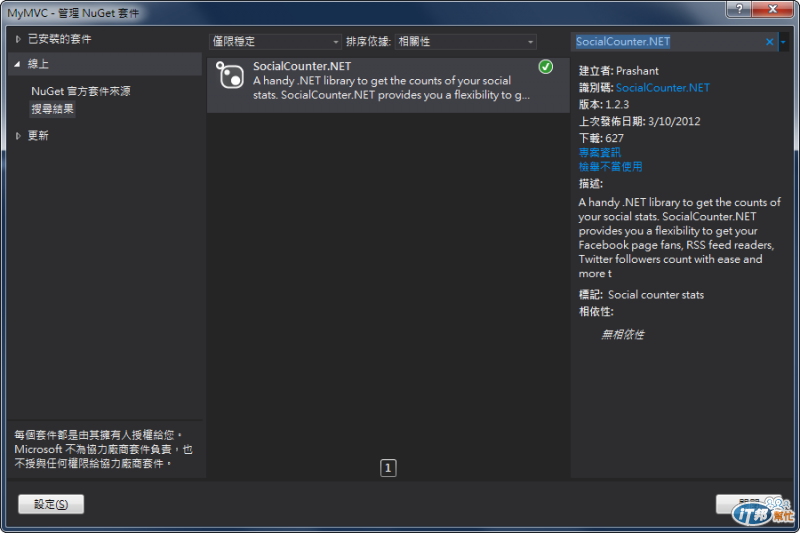
Task: Open the search box dropdown arrow
Action: coord(783,42)
